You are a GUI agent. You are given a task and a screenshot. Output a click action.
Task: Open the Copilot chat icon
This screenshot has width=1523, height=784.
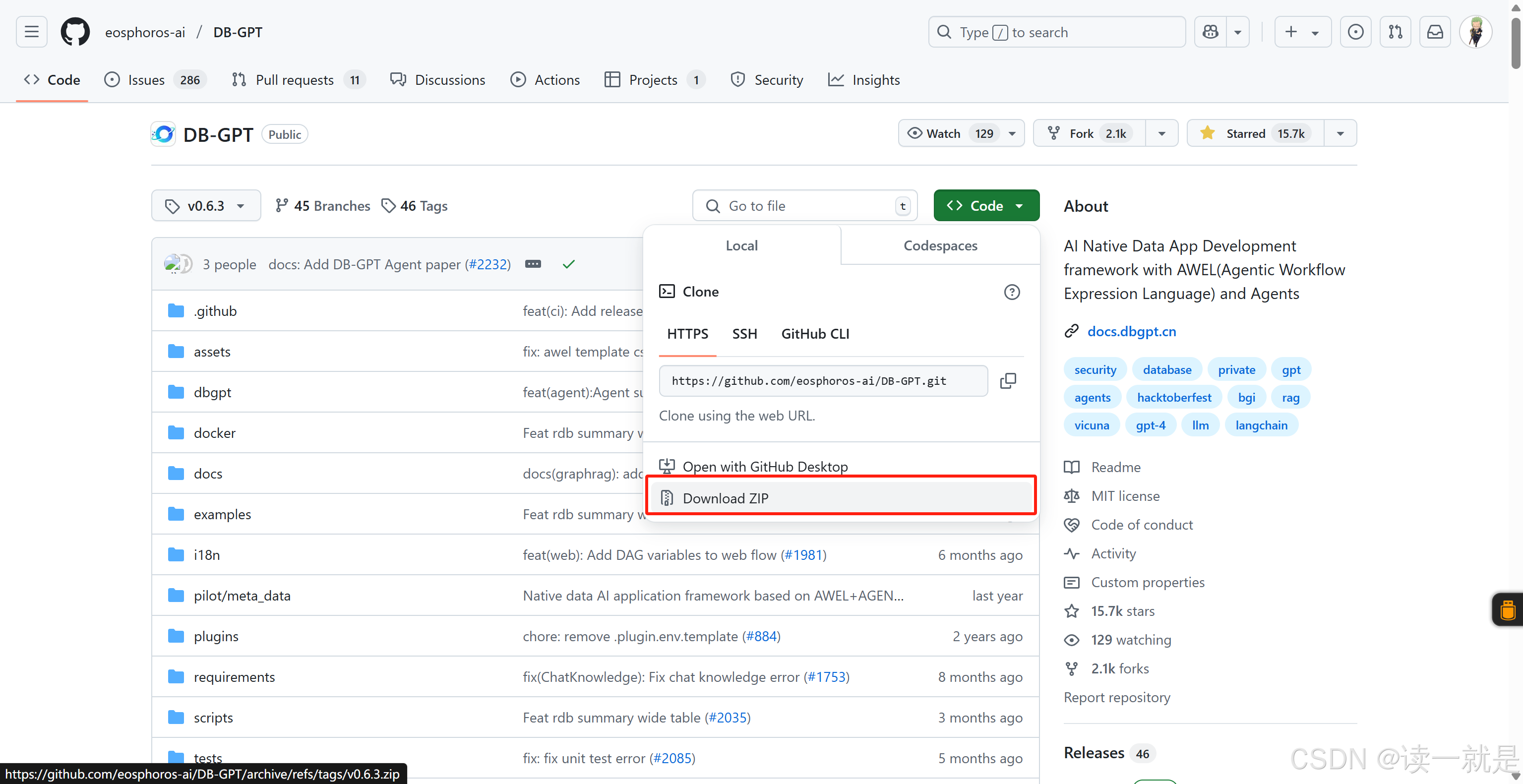point(1210,32)
